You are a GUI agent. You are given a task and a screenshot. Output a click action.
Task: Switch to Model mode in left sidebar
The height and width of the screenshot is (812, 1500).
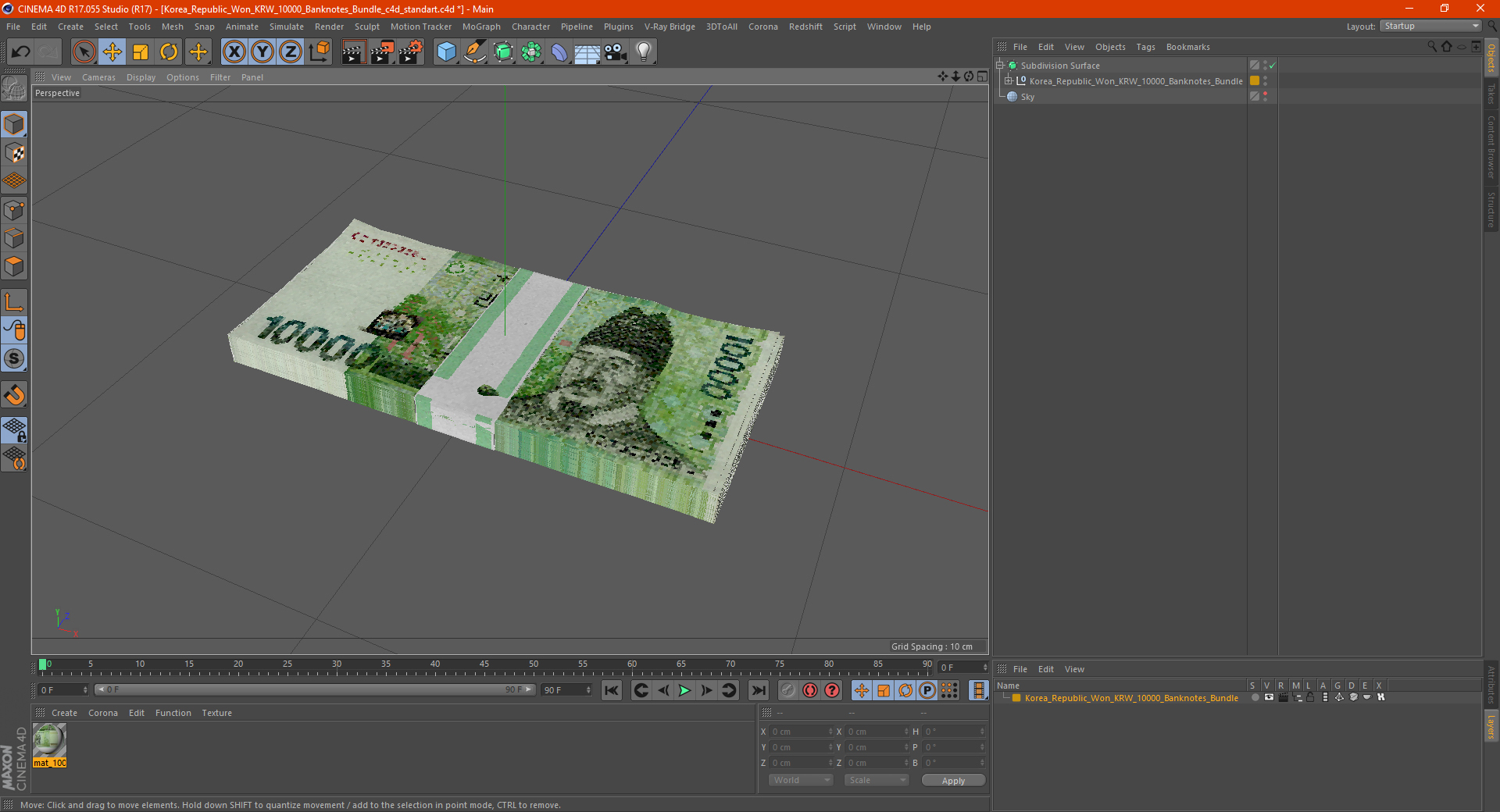[15, 125]
